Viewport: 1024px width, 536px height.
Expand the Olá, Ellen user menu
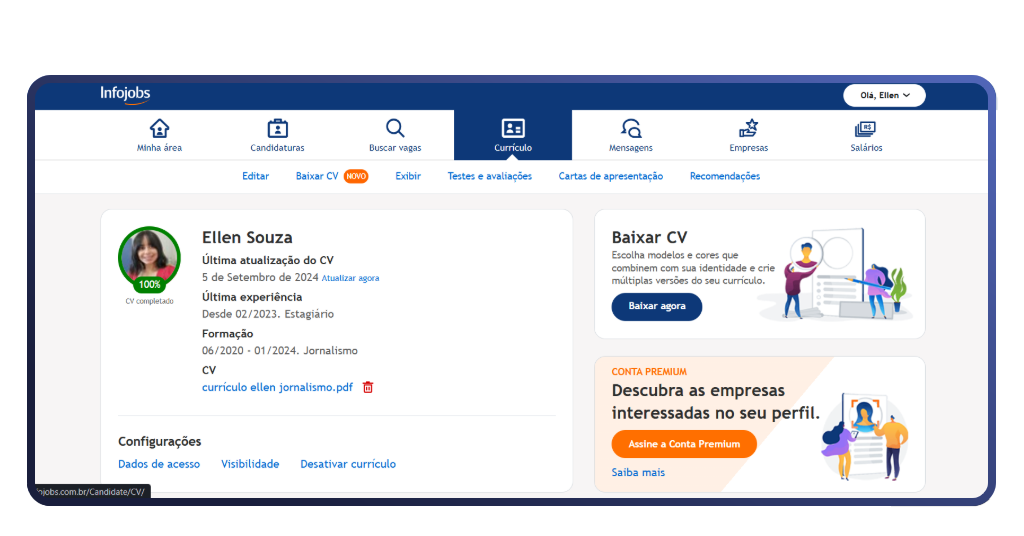point(884,95)
